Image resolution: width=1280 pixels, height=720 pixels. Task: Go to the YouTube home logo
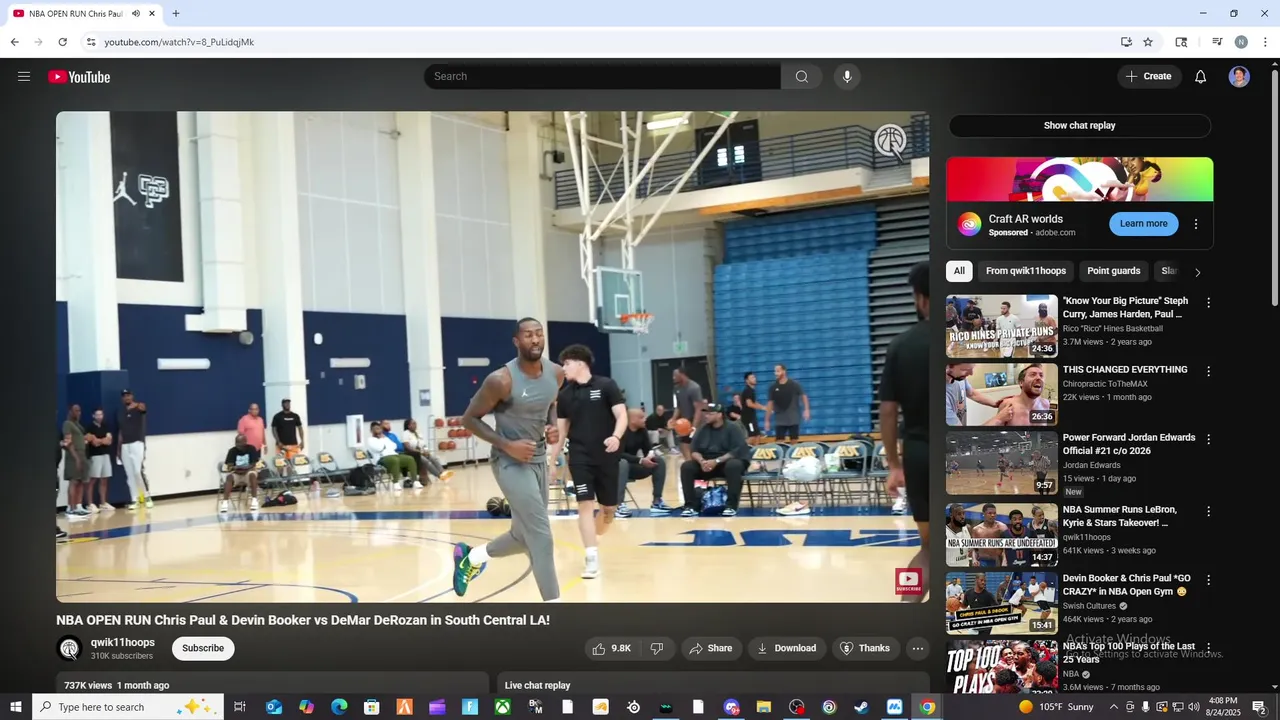click(79, 77)
